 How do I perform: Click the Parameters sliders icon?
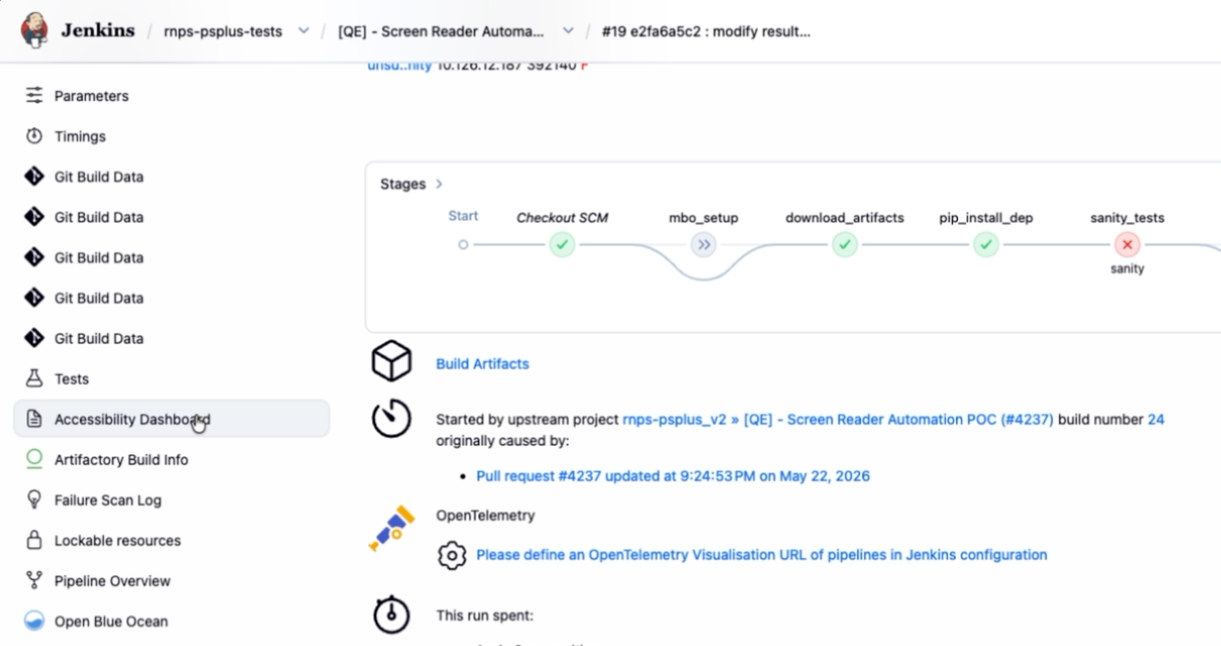click(34, 95)
